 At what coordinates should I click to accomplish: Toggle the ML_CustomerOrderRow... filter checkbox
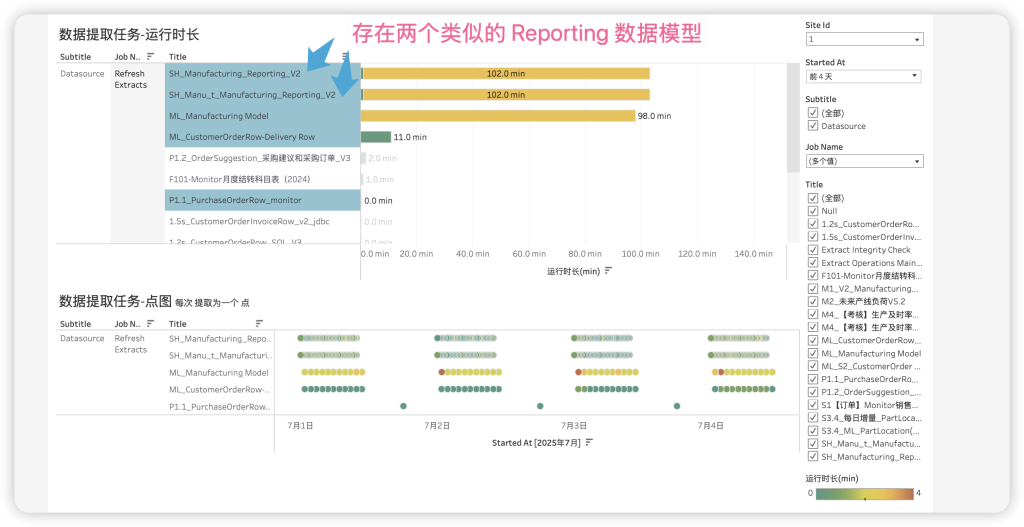[813, 340]
